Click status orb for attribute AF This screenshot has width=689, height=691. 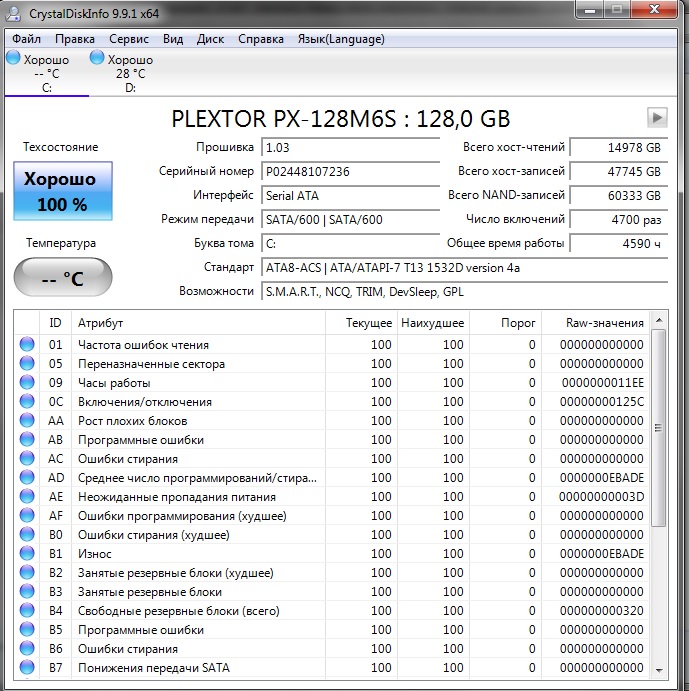27,515
